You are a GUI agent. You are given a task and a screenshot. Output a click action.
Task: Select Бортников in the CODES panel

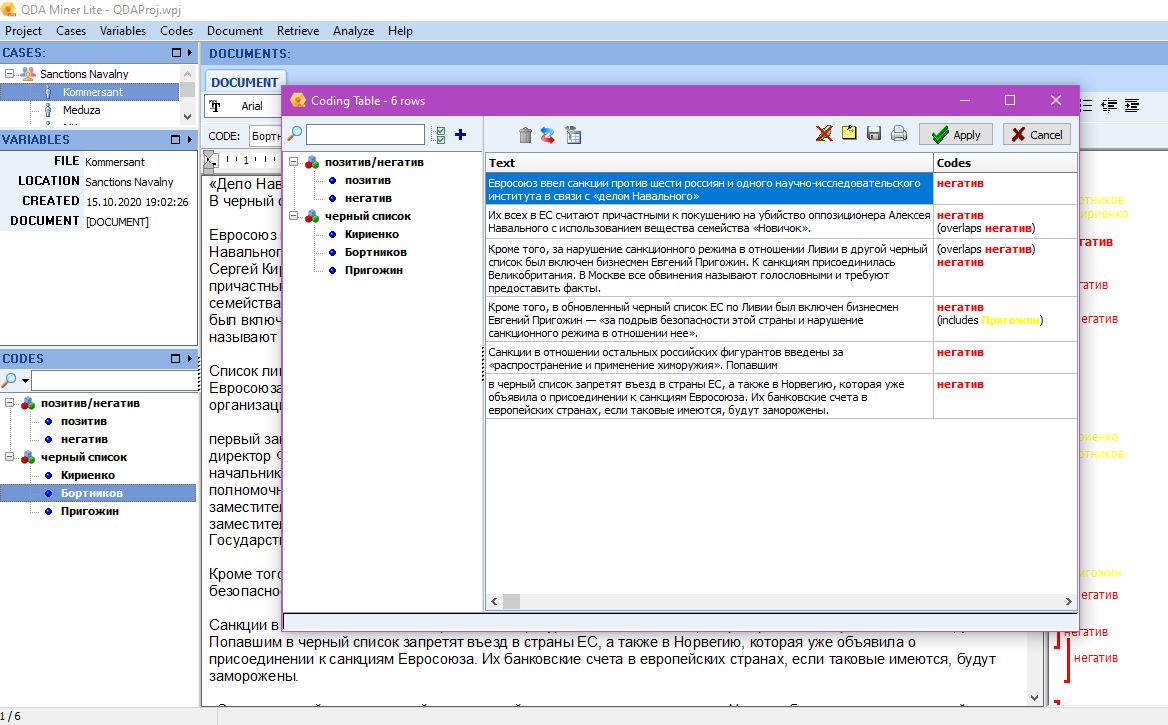tap(92, 493)
